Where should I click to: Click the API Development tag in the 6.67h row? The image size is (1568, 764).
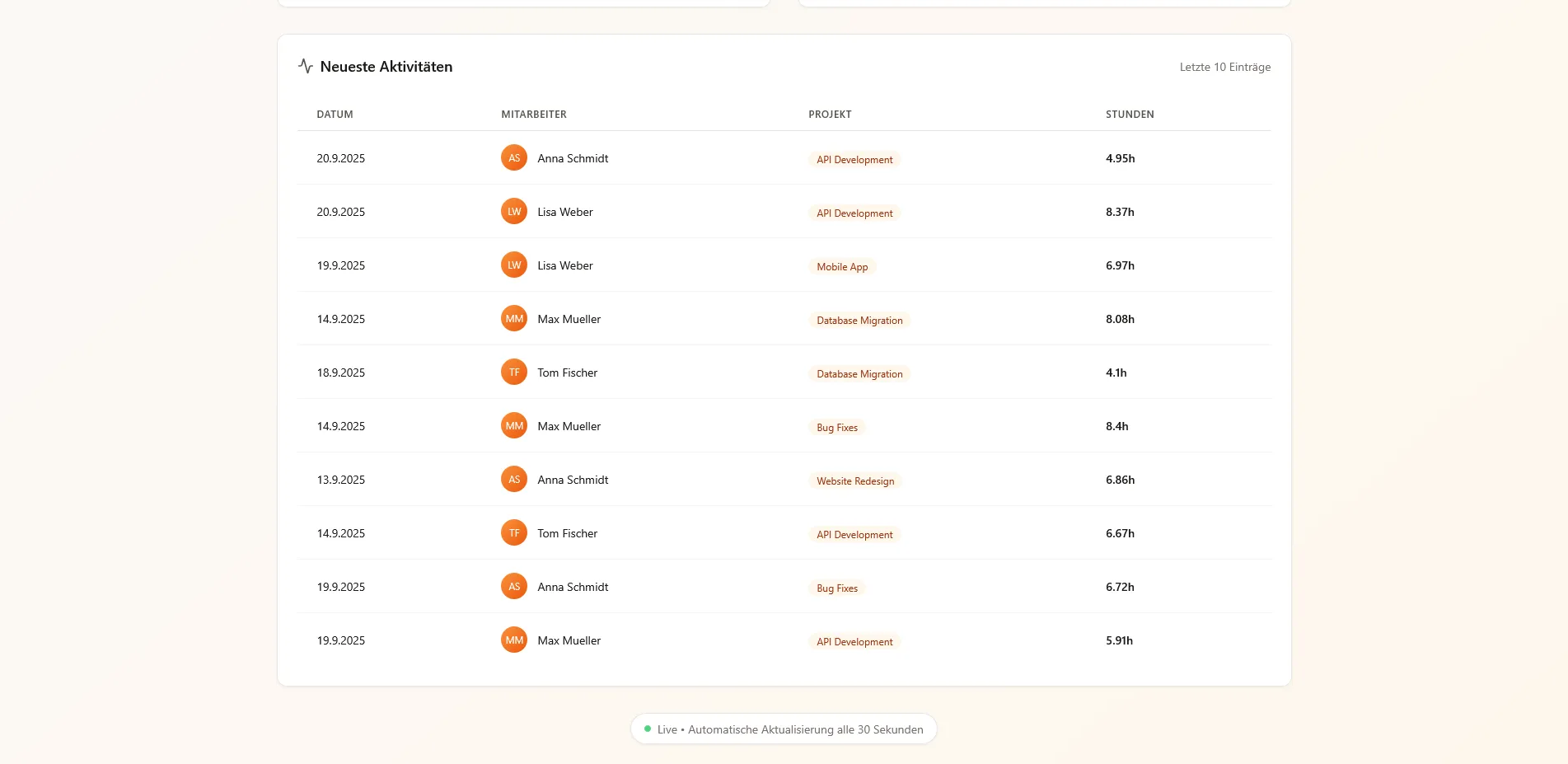pos(854,534)
